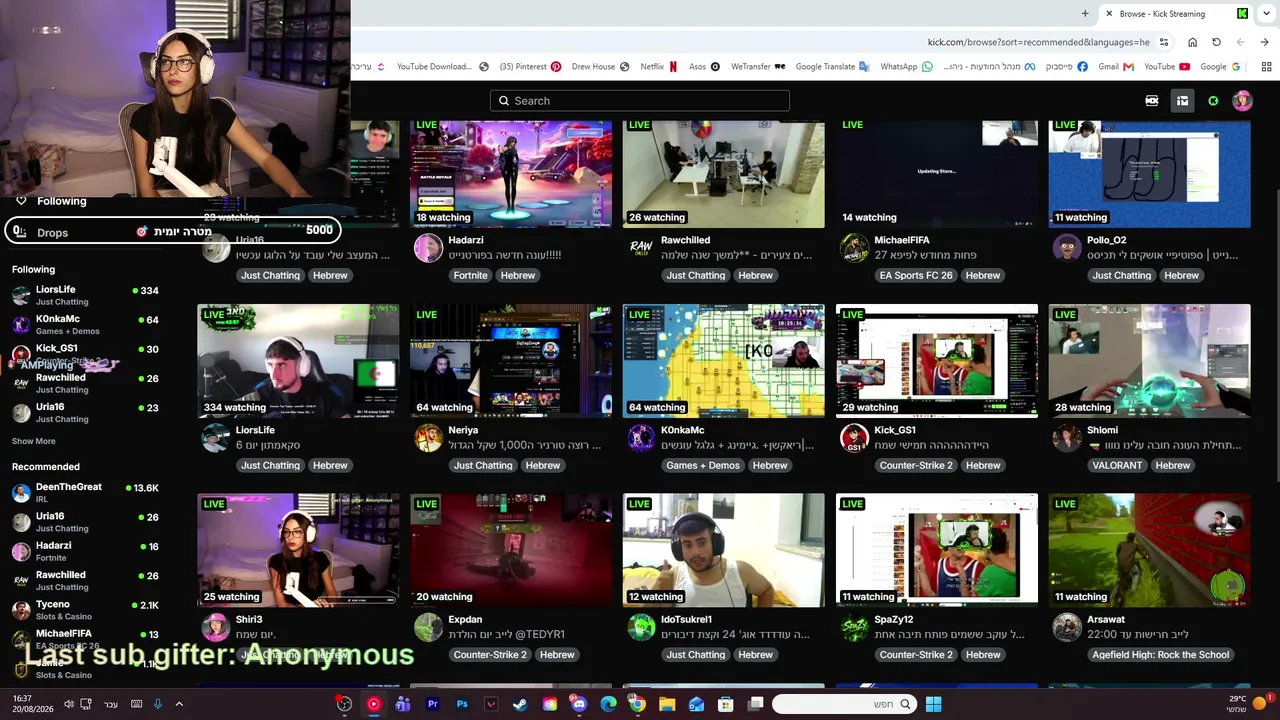Open LiorsLife in Following sidebar list
Screen dimensions: 1280x720
(86, 295)
